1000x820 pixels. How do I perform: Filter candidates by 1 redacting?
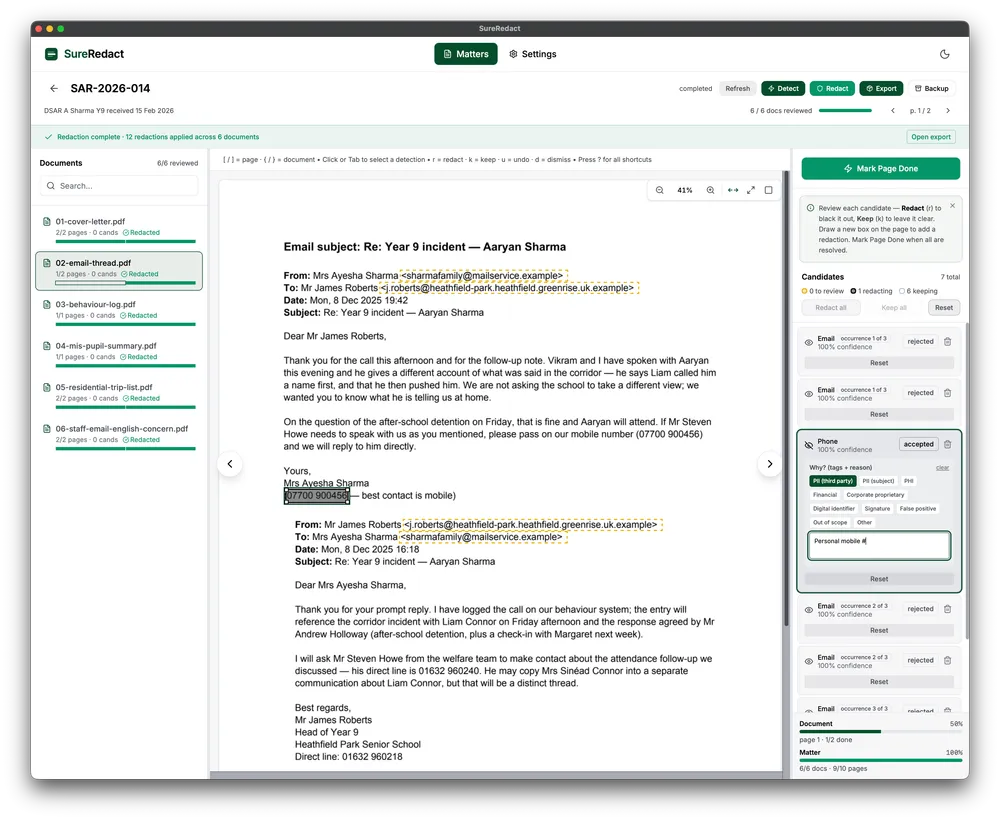point(871,291)
